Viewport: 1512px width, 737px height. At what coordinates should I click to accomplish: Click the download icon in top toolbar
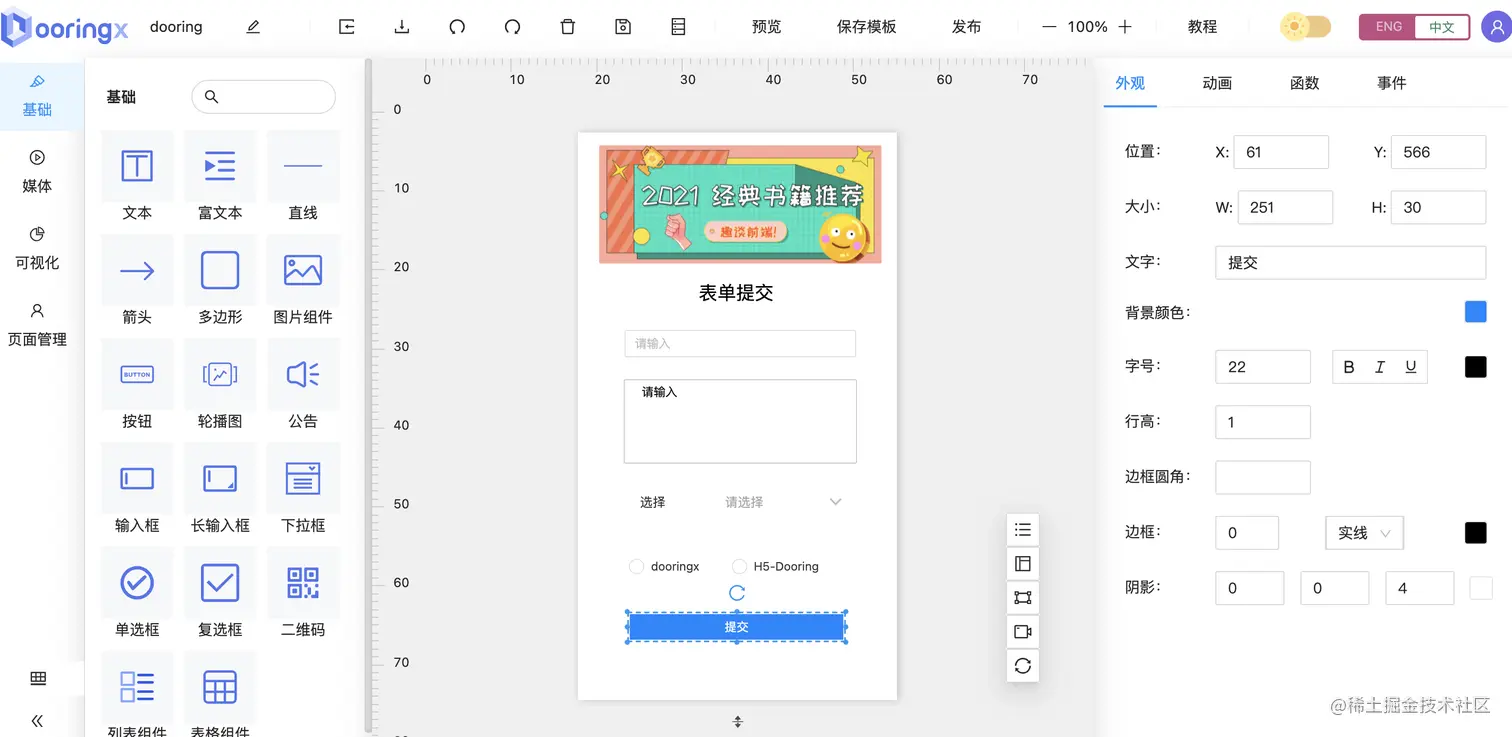402,27
